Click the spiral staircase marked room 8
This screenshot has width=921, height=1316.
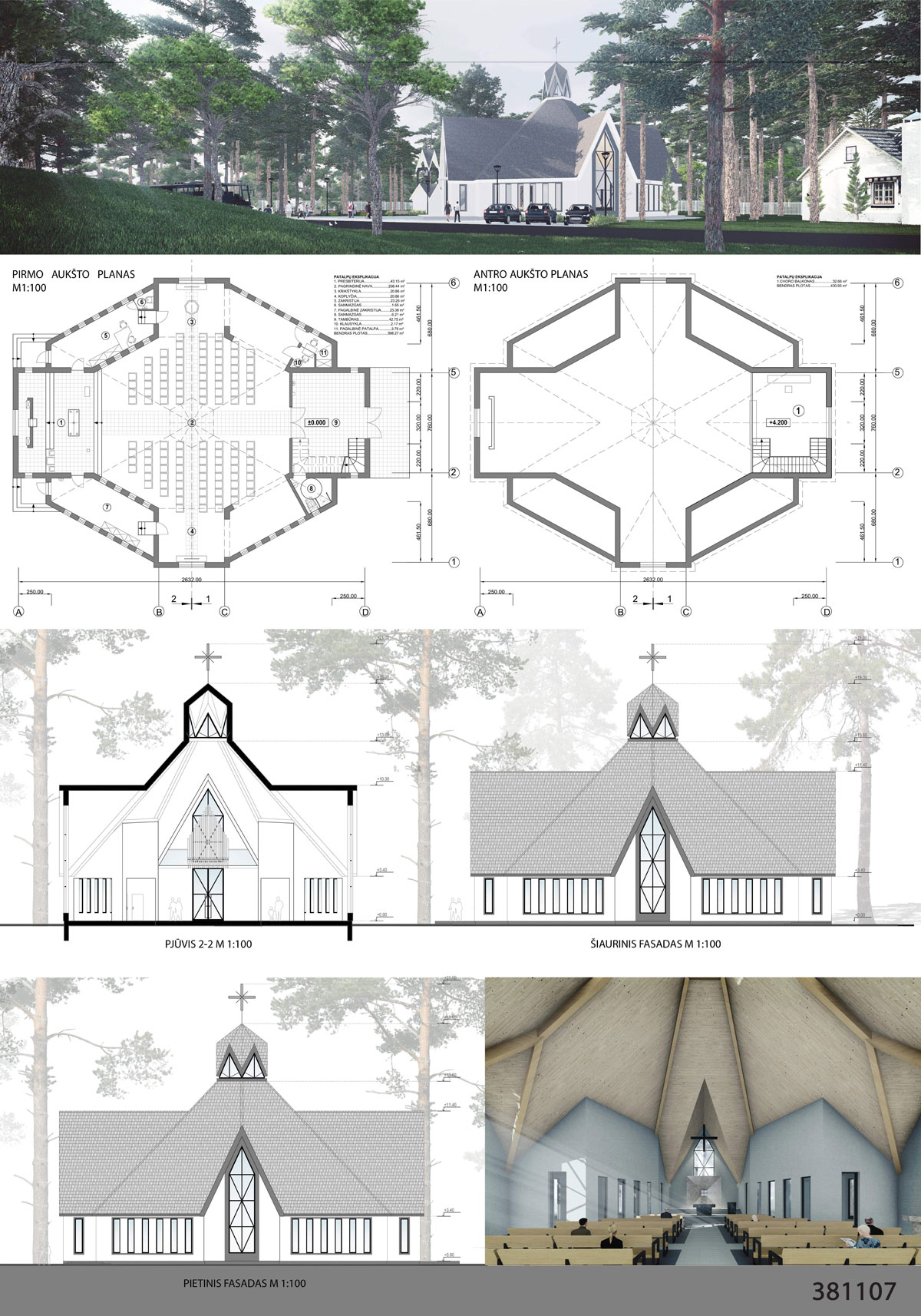click(312, 488)
